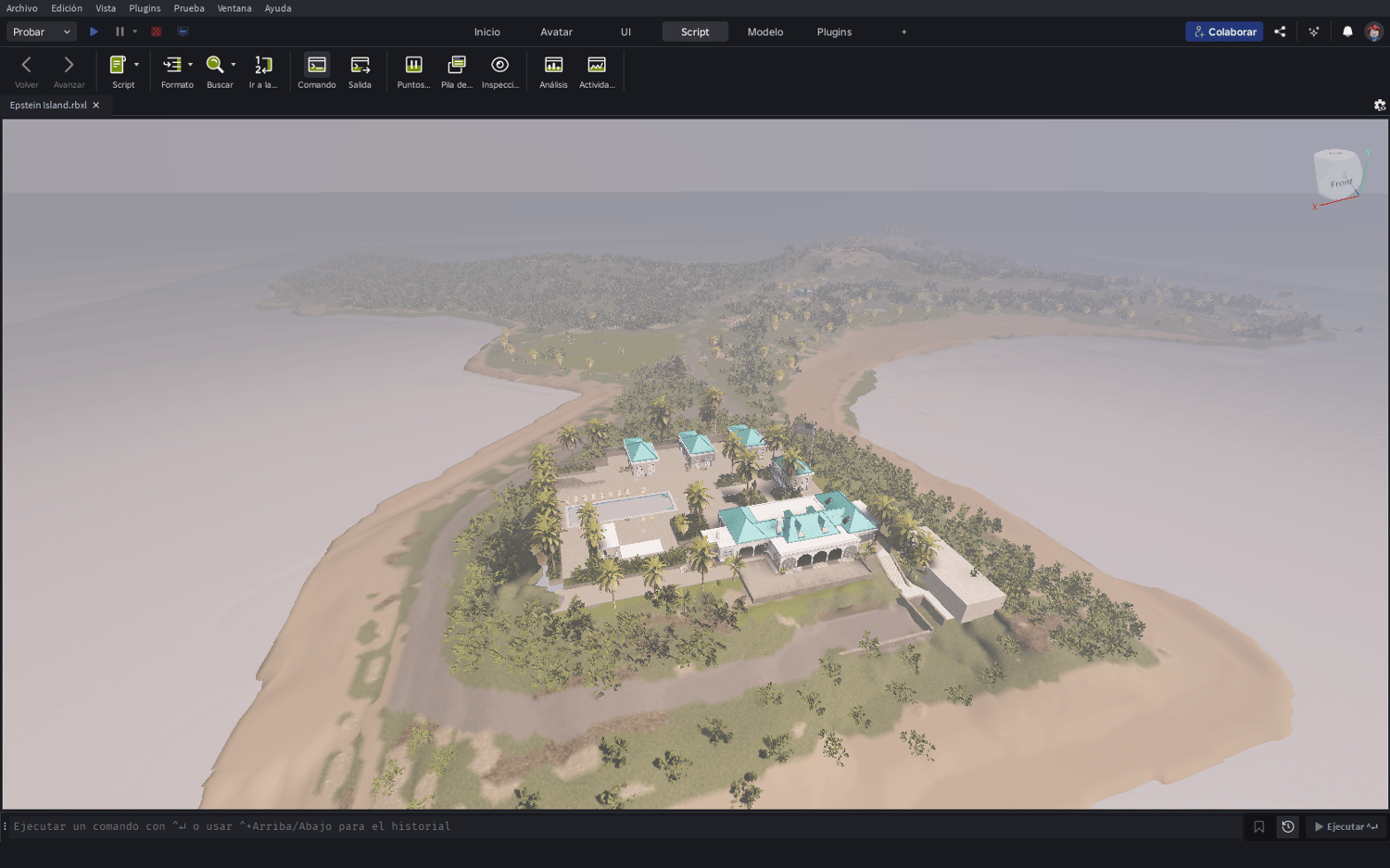Open the Inspección watch panel
1390x868 pixels.
[x=499, y=71]
